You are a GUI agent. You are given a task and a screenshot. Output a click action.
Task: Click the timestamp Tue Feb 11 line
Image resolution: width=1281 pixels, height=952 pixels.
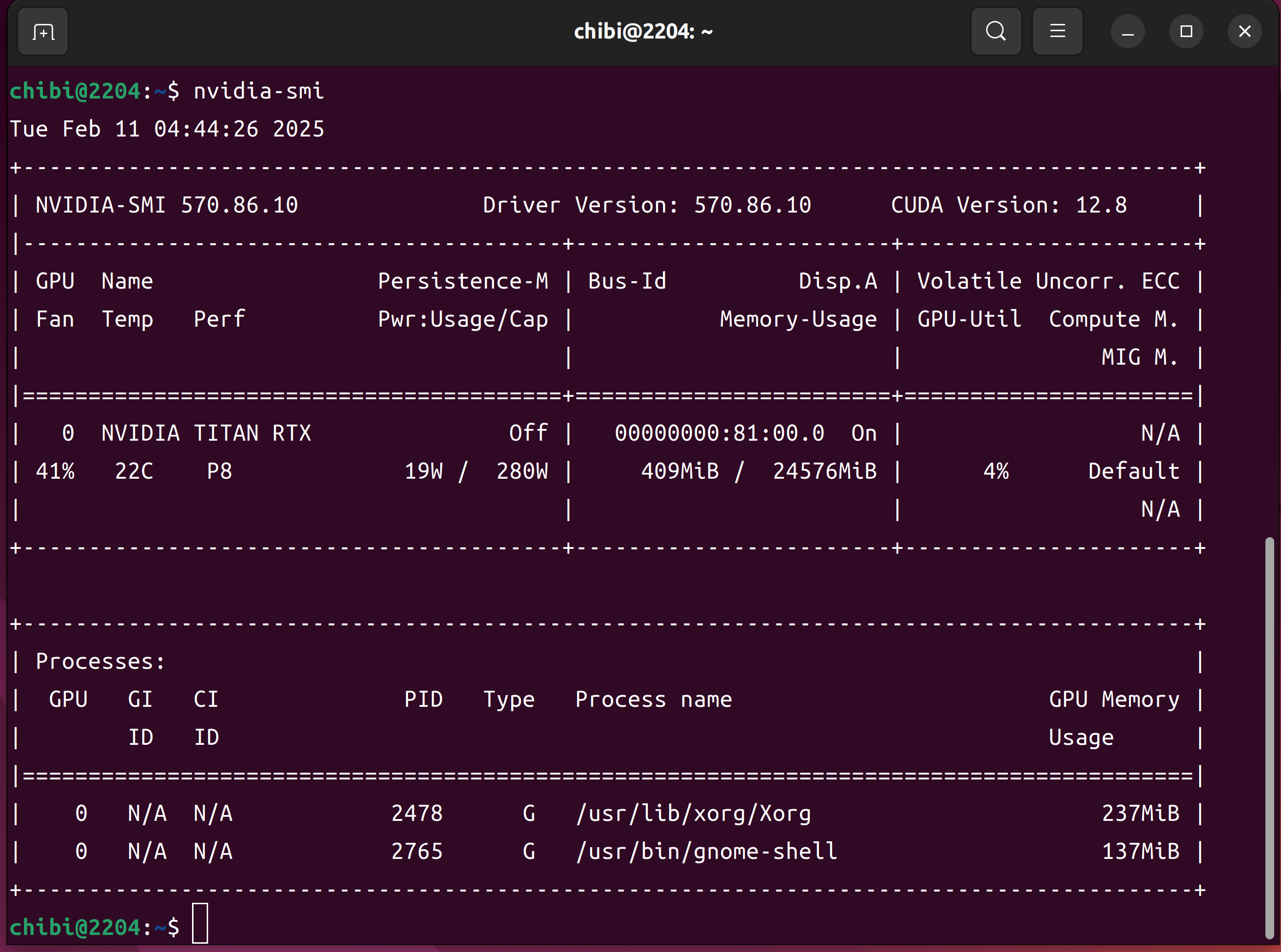pyautogui.click(x=167, y=129)
